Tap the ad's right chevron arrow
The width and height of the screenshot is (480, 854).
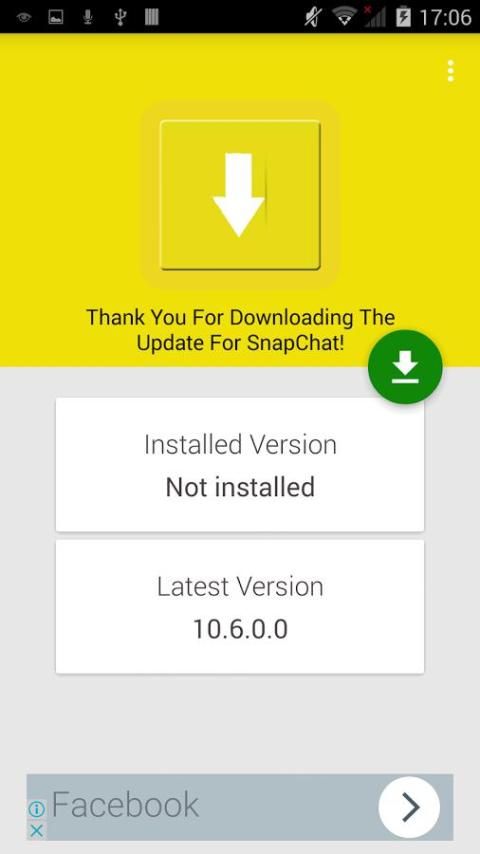click(409, 807)
